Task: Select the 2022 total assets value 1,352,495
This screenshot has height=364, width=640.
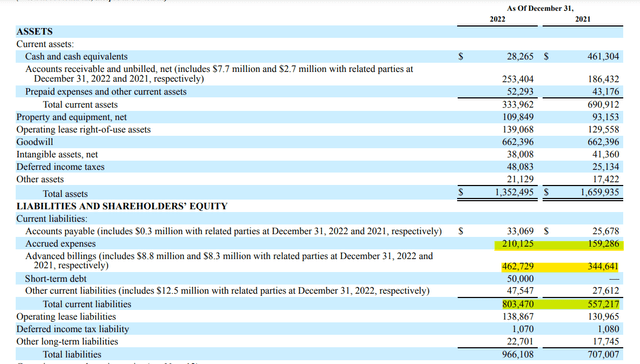Action: pyautogui.click(x=514, y=192)
